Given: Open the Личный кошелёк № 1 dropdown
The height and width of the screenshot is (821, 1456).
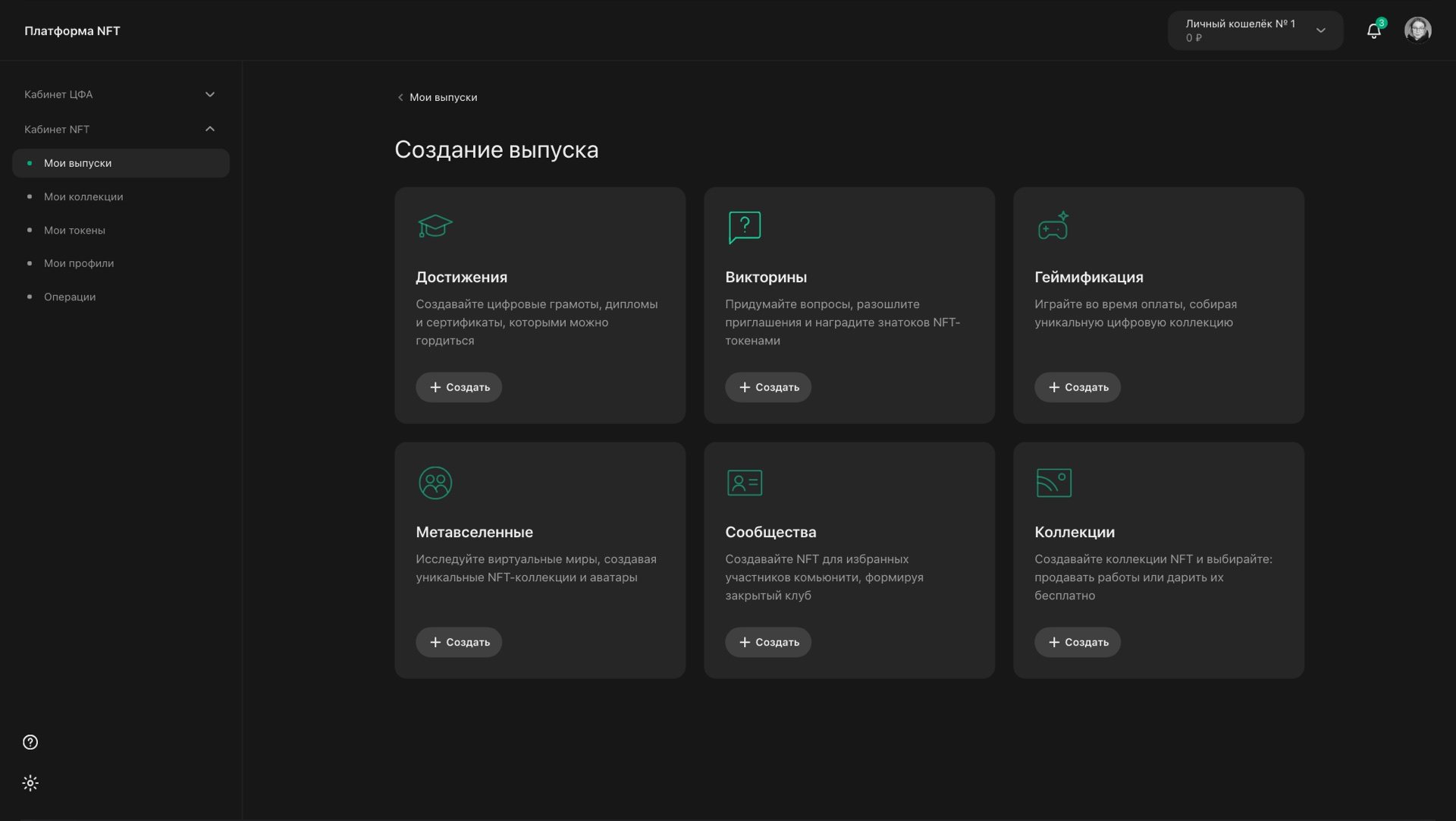Looking at the screenshot, I should click(x=1255, y=30).
